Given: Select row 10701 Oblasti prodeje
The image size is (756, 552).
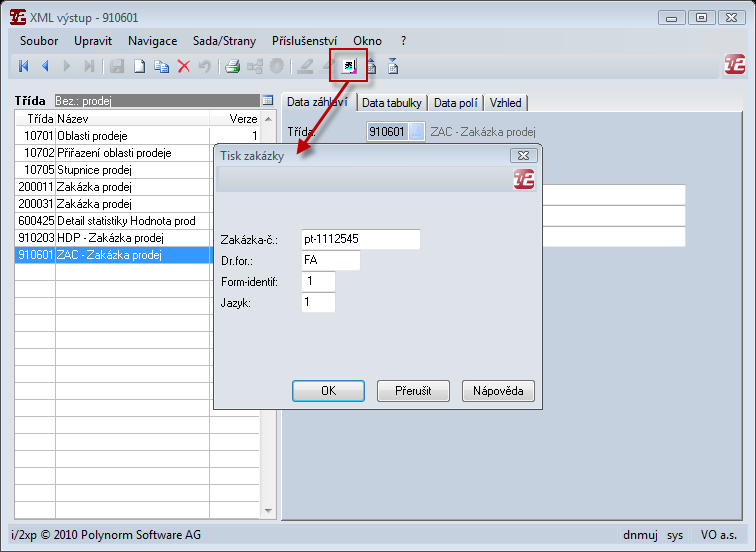Looking at the screenshot, I should pyautogui.click(x=137, y=136).
